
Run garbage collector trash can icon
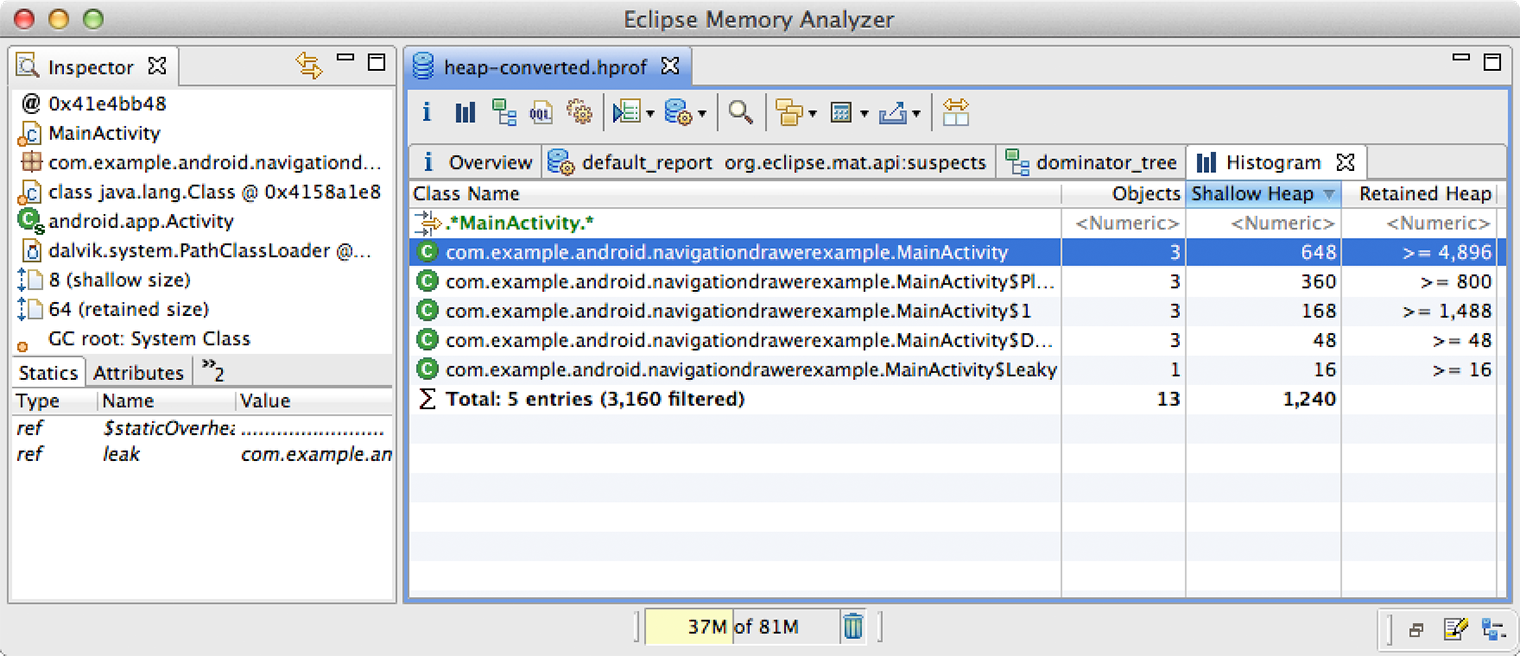pos(853,627)
